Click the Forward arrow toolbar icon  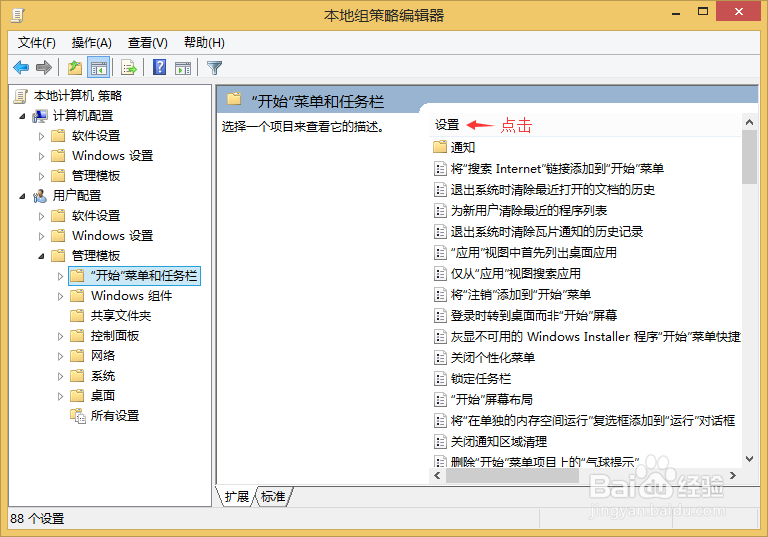[44, 67]
